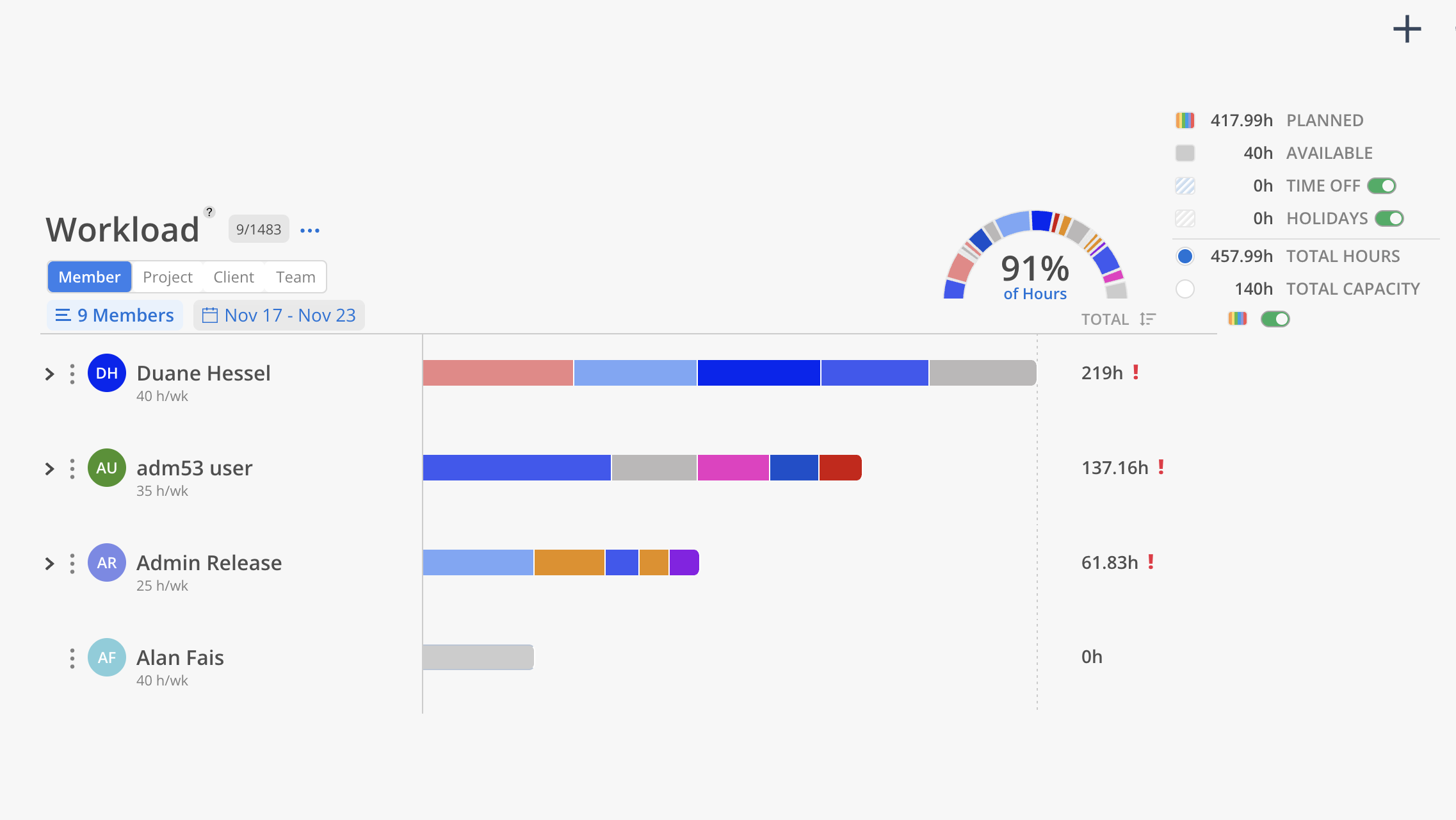Switch to the Project tab
The image size is (1456, 820).
(x=167, y=277)
